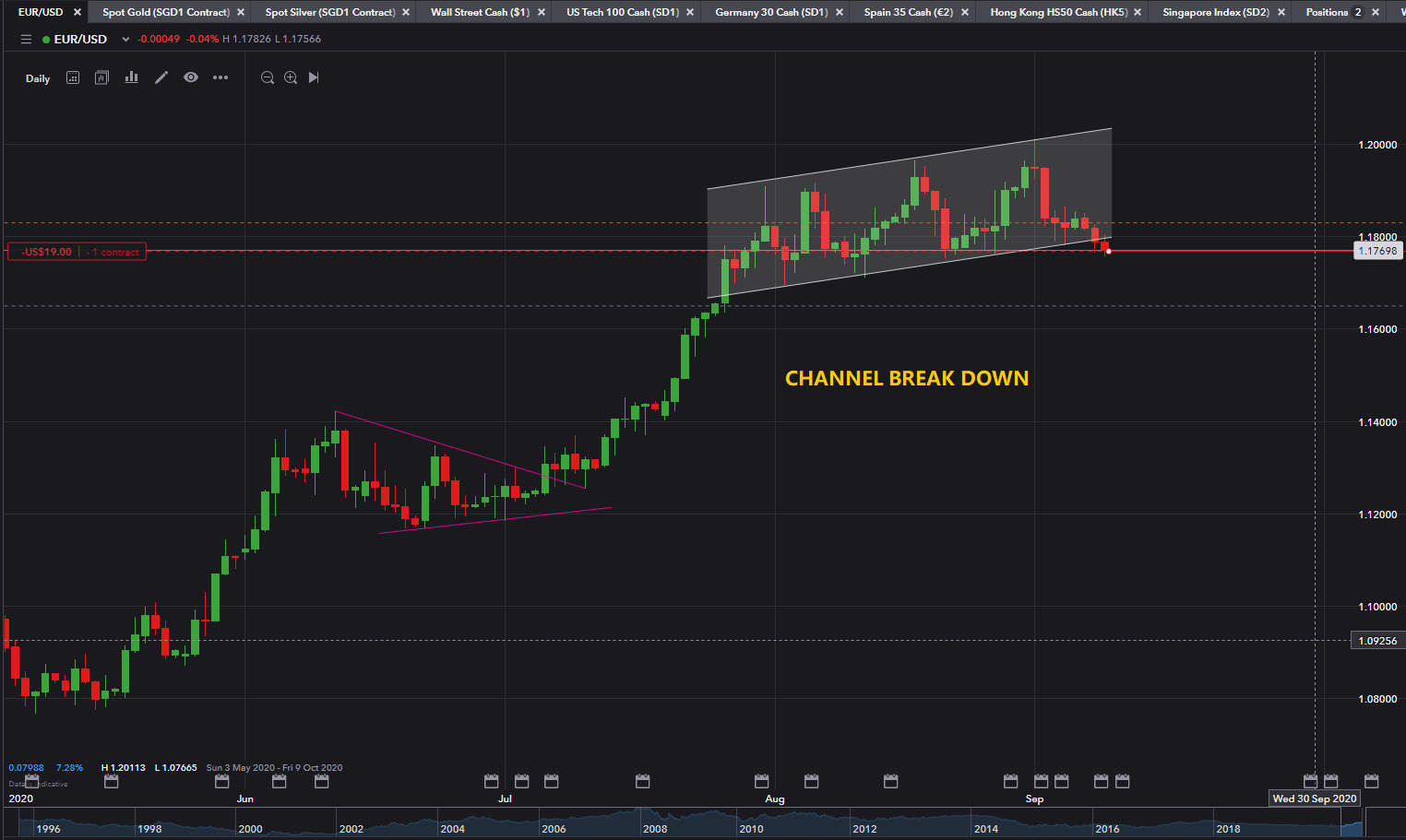The height and width of the screenshot is (840, 1406).
Task: Expand the EUR/USD instrument dropdown
Action: [125, 40]
